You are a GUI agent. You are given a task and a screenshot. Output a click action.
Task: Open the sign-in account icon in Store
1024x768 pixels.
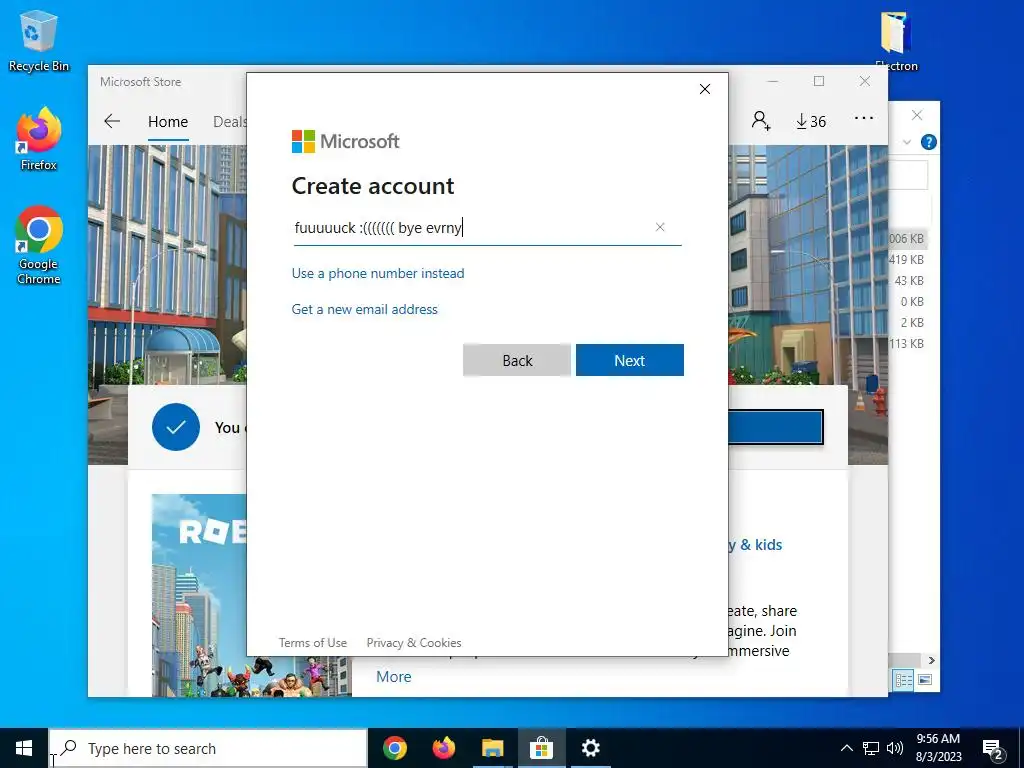761,121
